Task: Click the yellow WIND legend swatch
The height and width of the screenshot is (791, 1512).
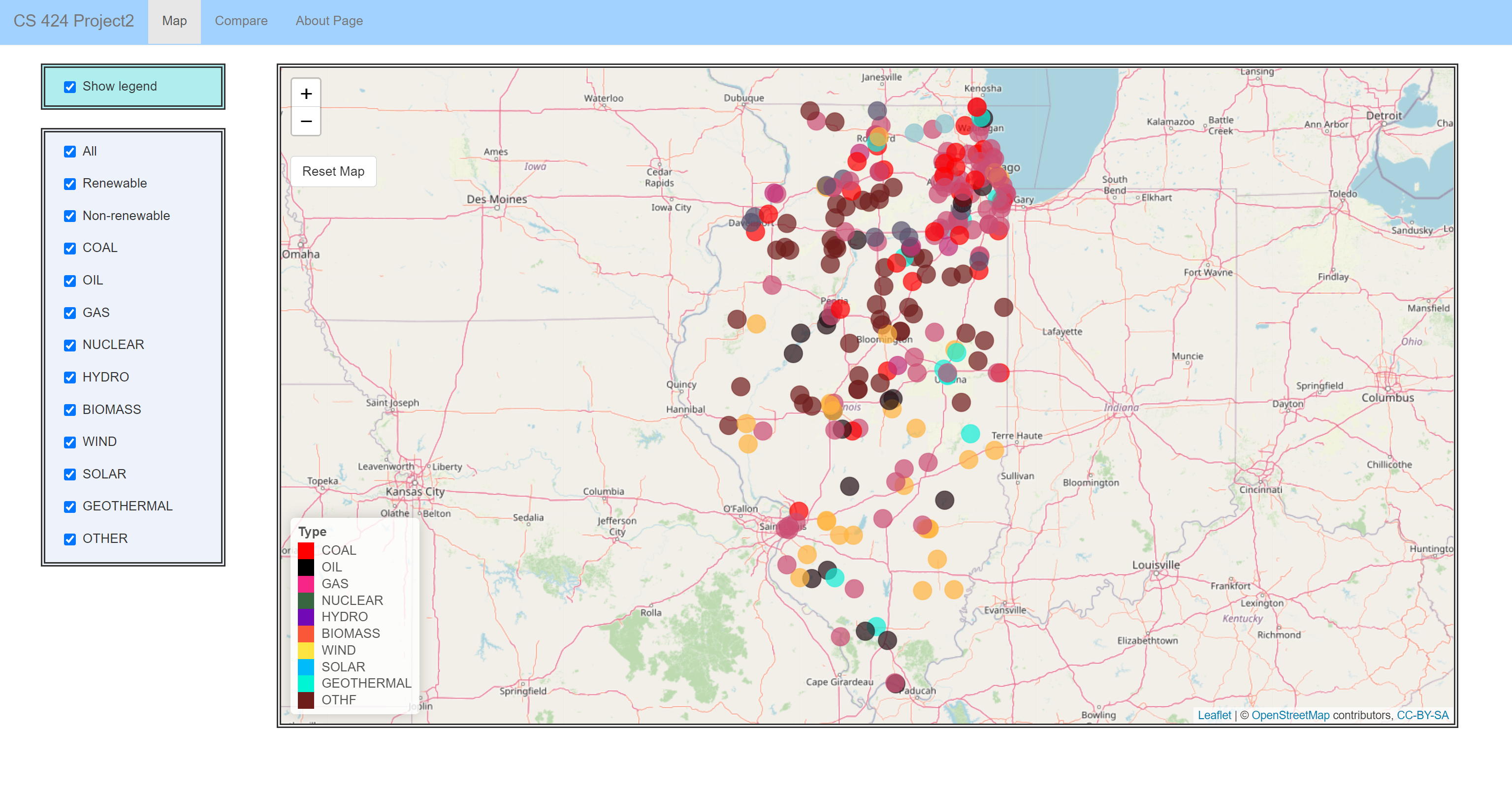Action: tap(306, 650)
